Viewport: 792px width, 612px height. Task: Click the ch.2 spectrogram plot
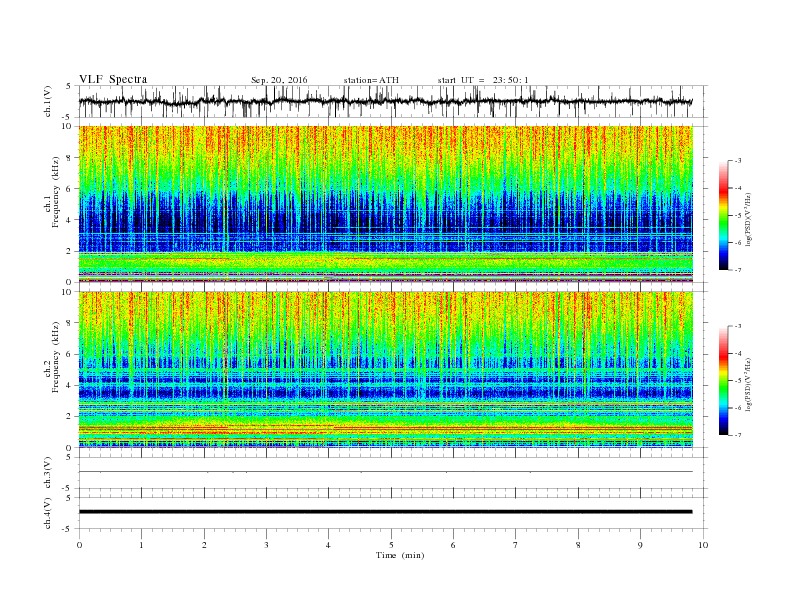click(x=385, y=370)
